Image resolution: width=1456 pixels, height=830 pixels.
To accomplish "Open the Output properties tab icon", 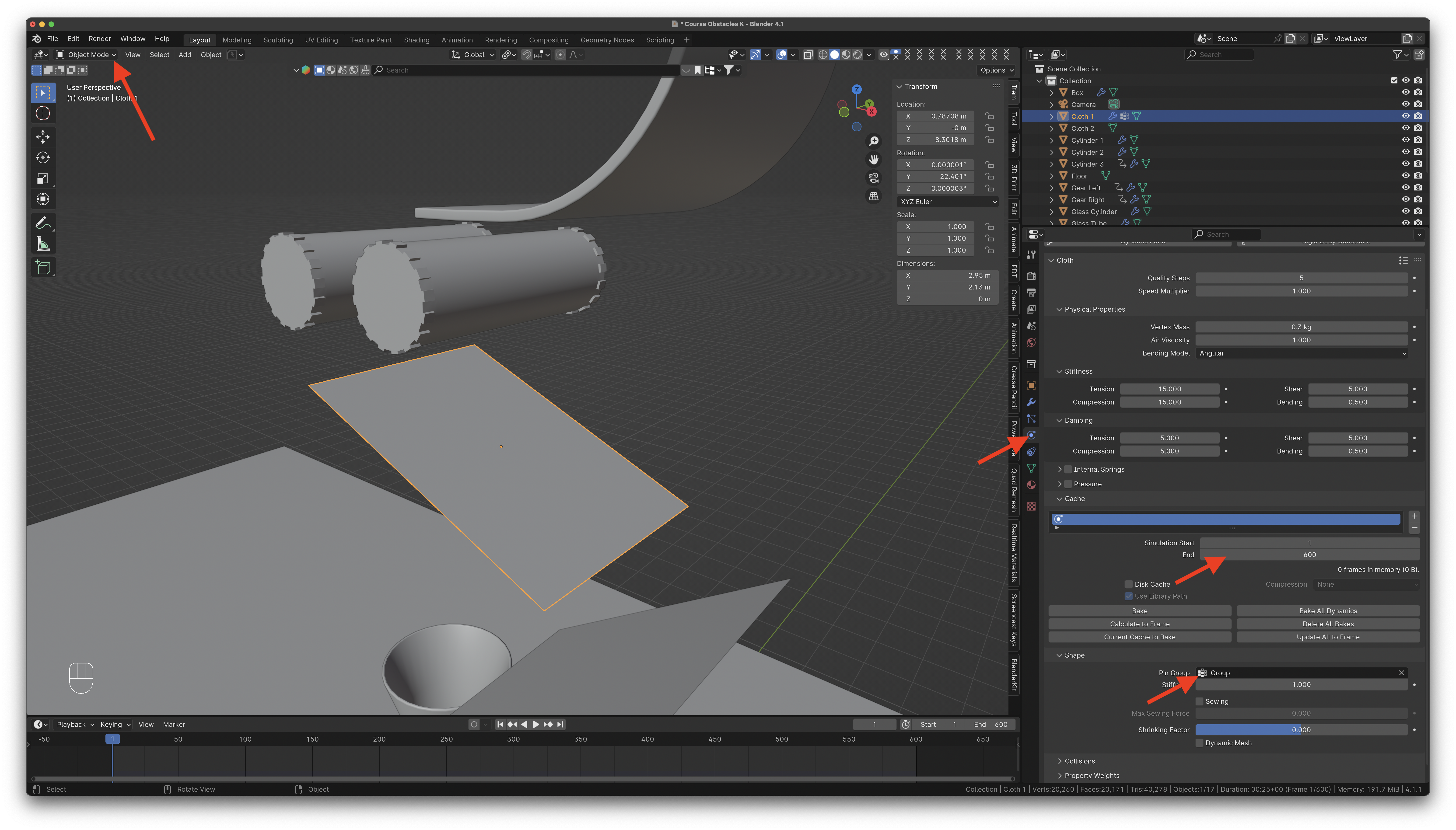I will 1031,293.
